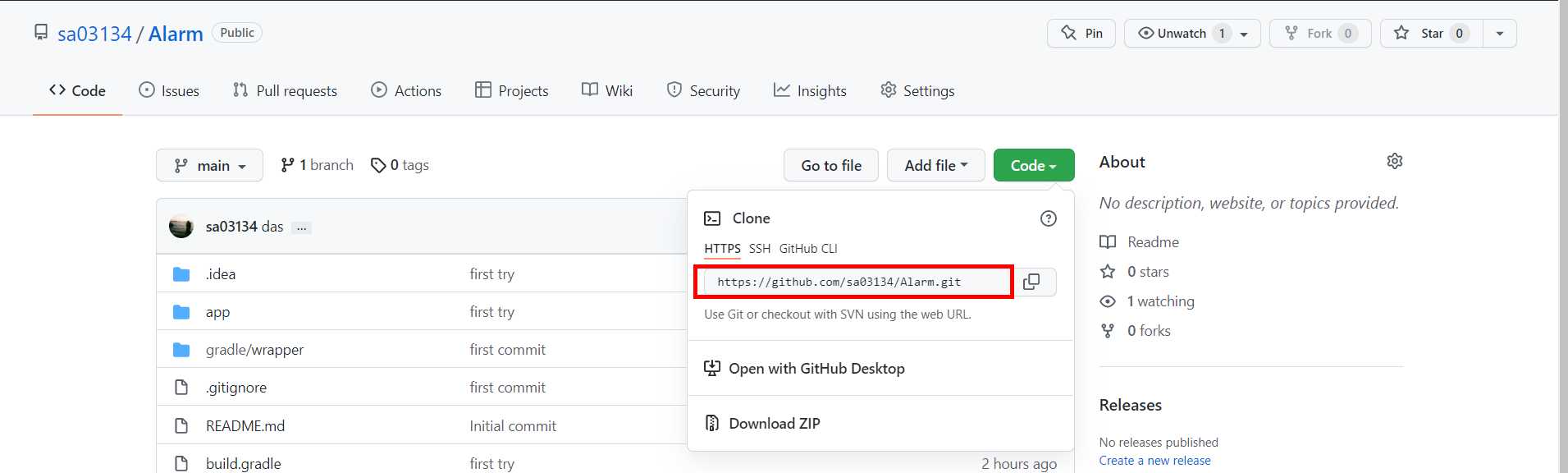Click the vertical page scrollbar

1563,236
